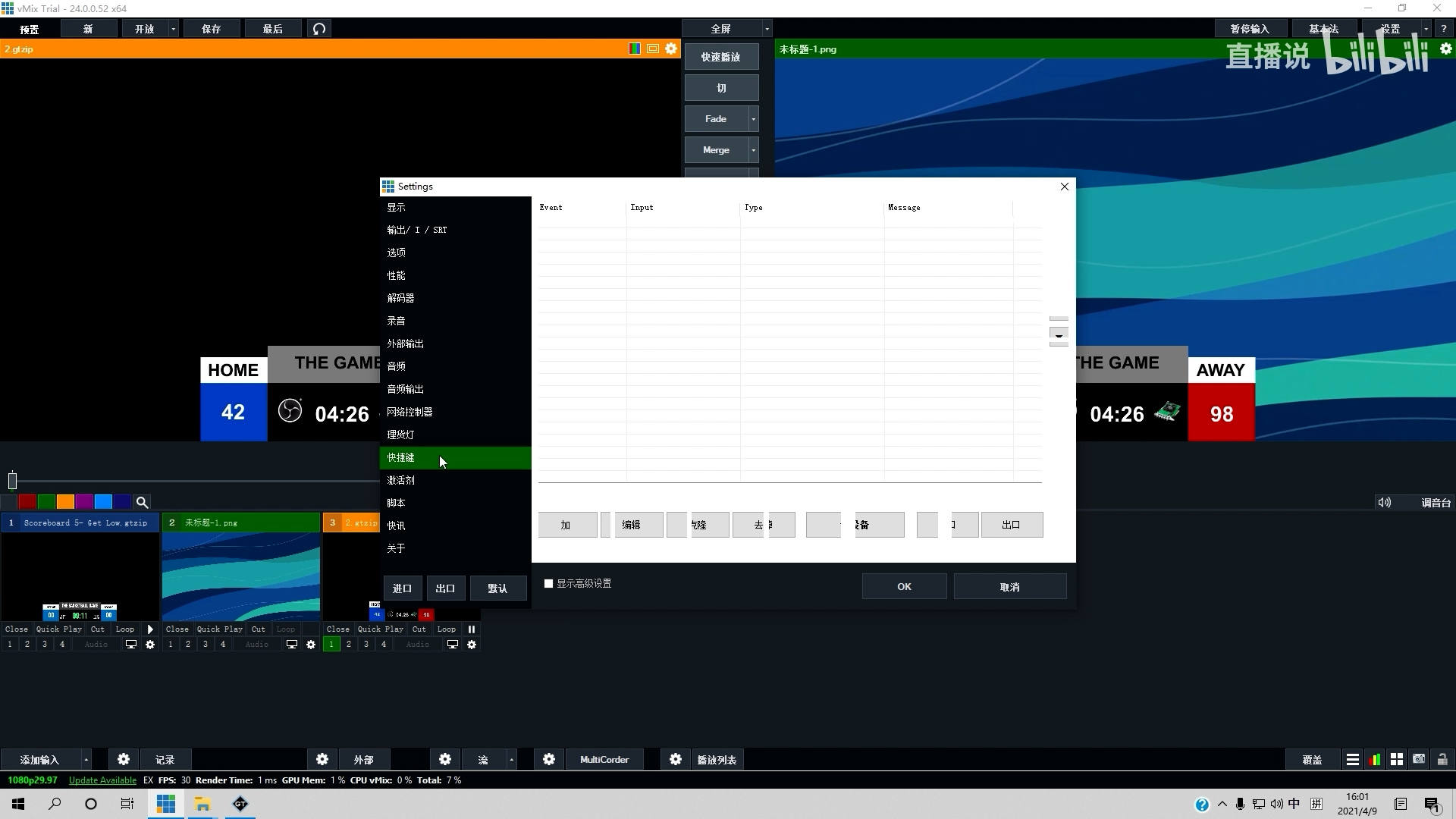Click the unlock padlock icon
The height and width of the screenshot is (819, 1456).
[1442, 759]
